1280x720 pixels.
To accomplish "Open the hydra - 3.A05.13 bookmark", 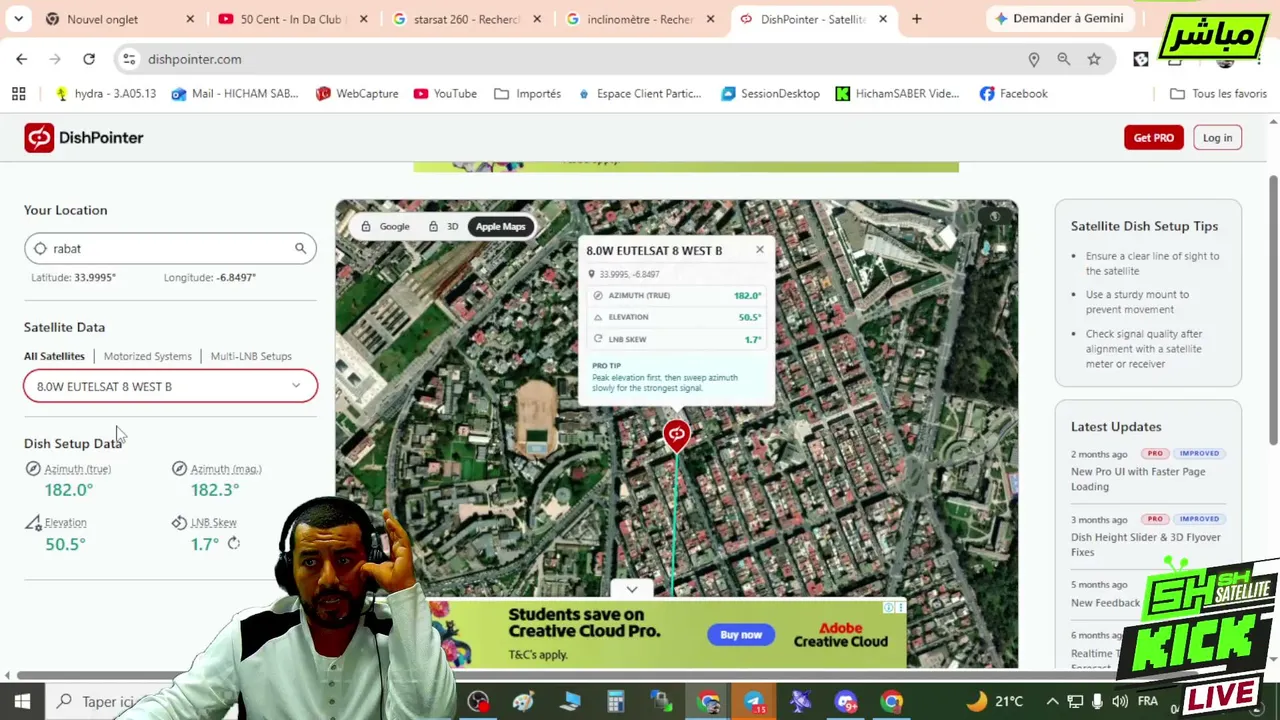I will (106, 93).
